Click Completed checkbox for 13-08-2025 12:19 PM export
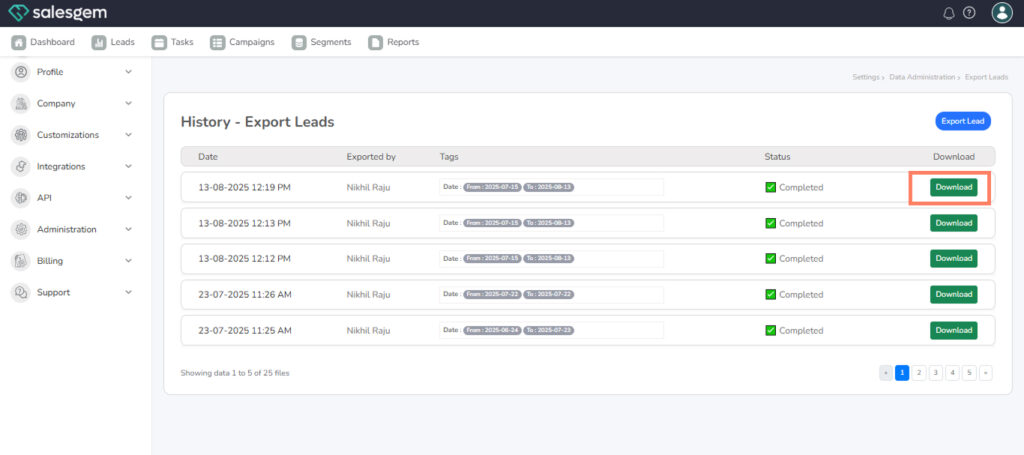Viewport: 1024px width, 455px height. (770, 187)
